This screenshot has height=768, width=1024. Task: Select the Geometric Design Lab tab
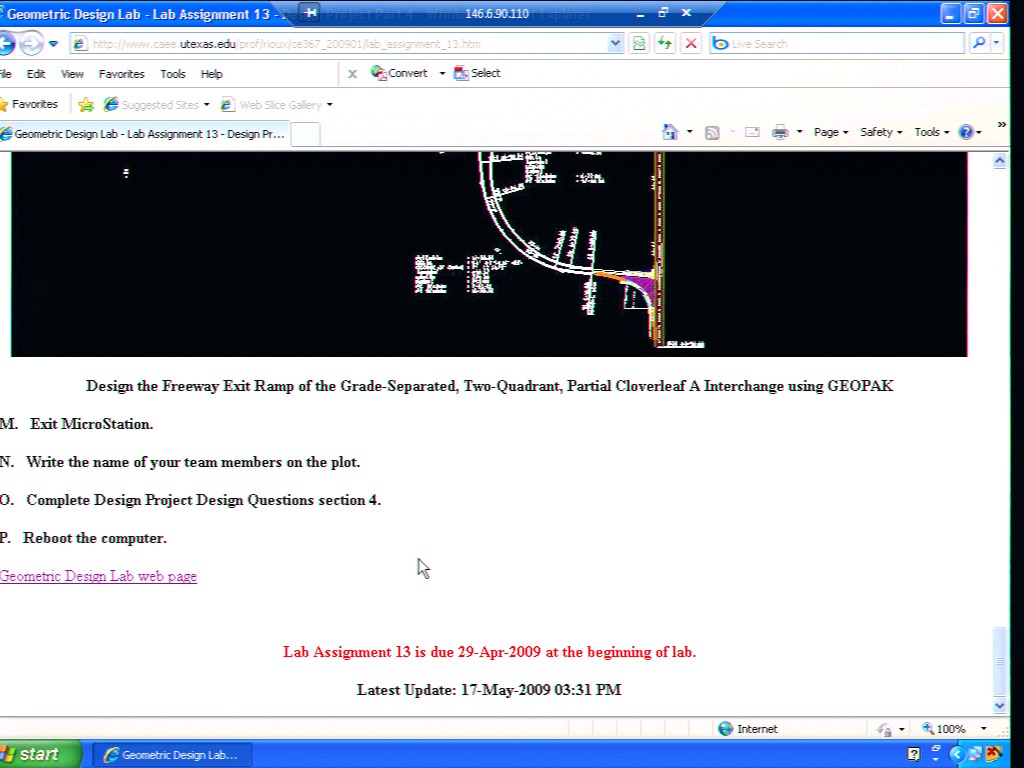144,134
